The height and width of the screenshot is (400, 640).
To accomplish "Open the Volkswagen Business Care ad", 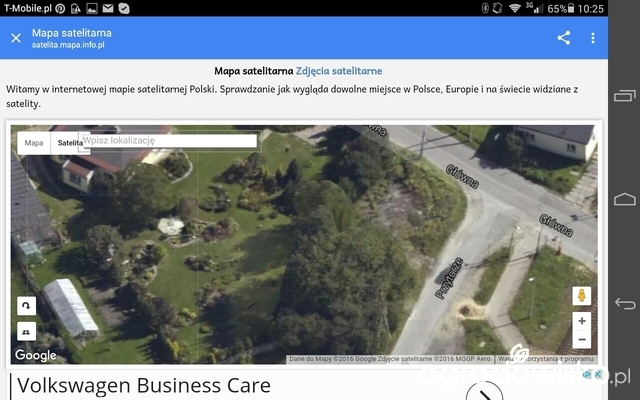I will [x=144, y=385].
